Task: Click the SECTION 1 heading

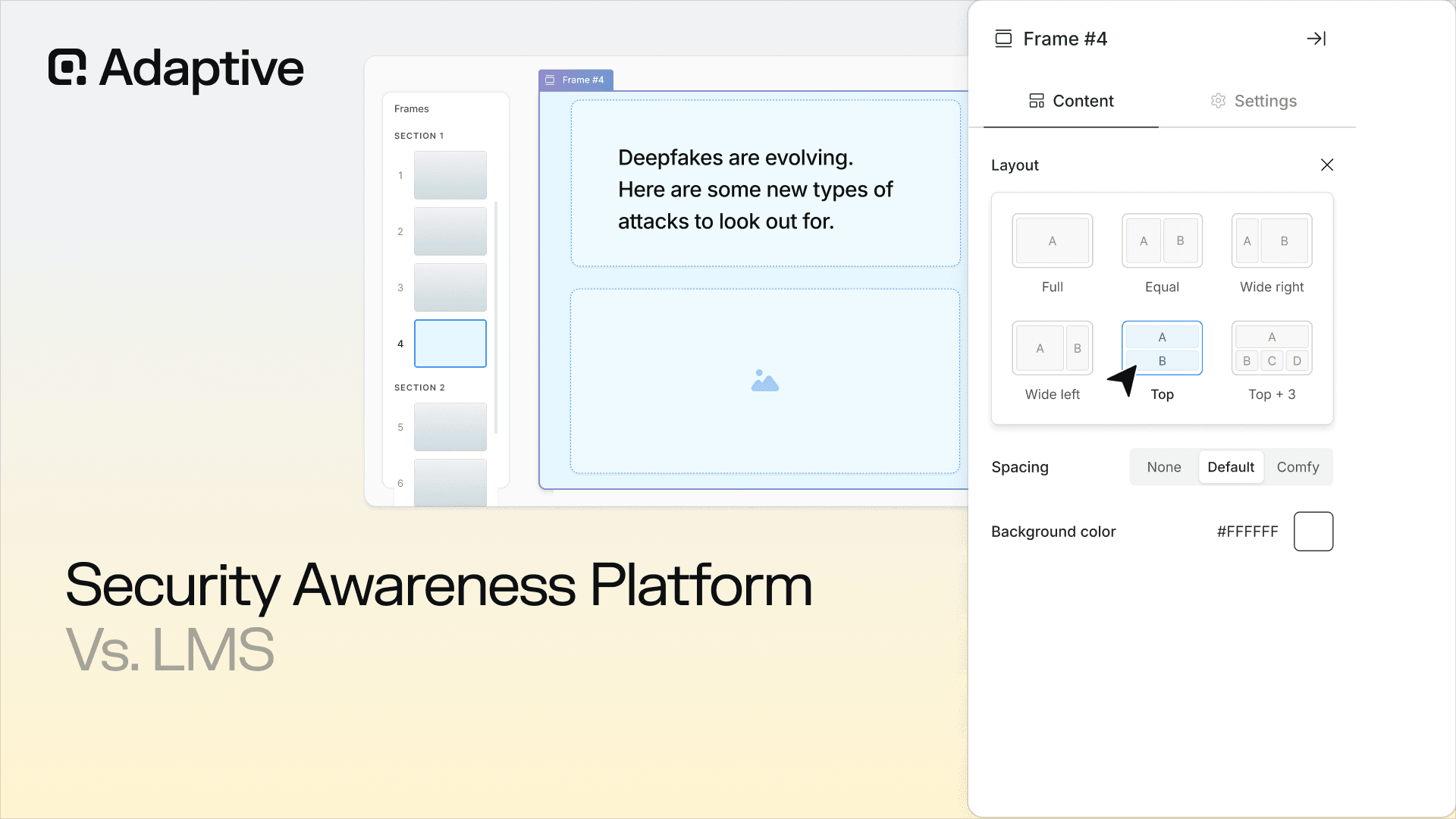Action: [x=419, y=136]
